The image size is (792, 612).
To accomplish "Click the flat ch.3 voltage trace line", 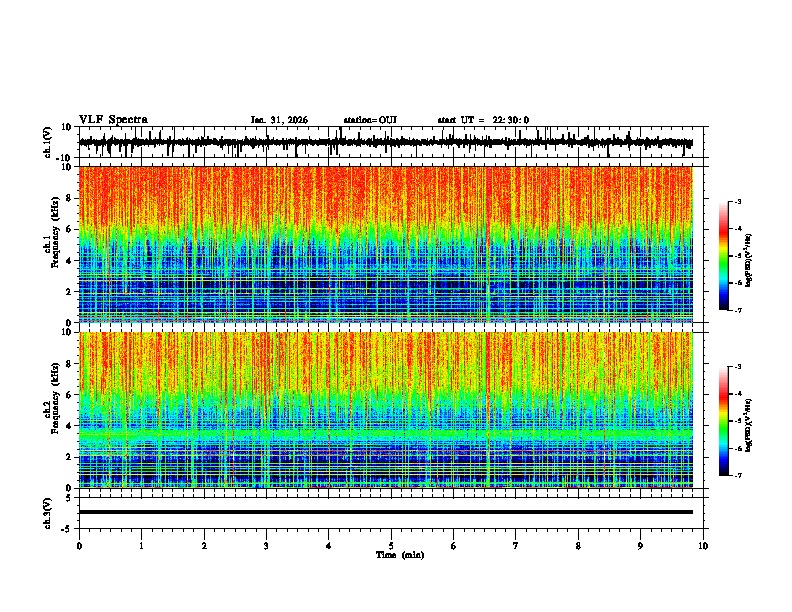I will tap(385, 512).
